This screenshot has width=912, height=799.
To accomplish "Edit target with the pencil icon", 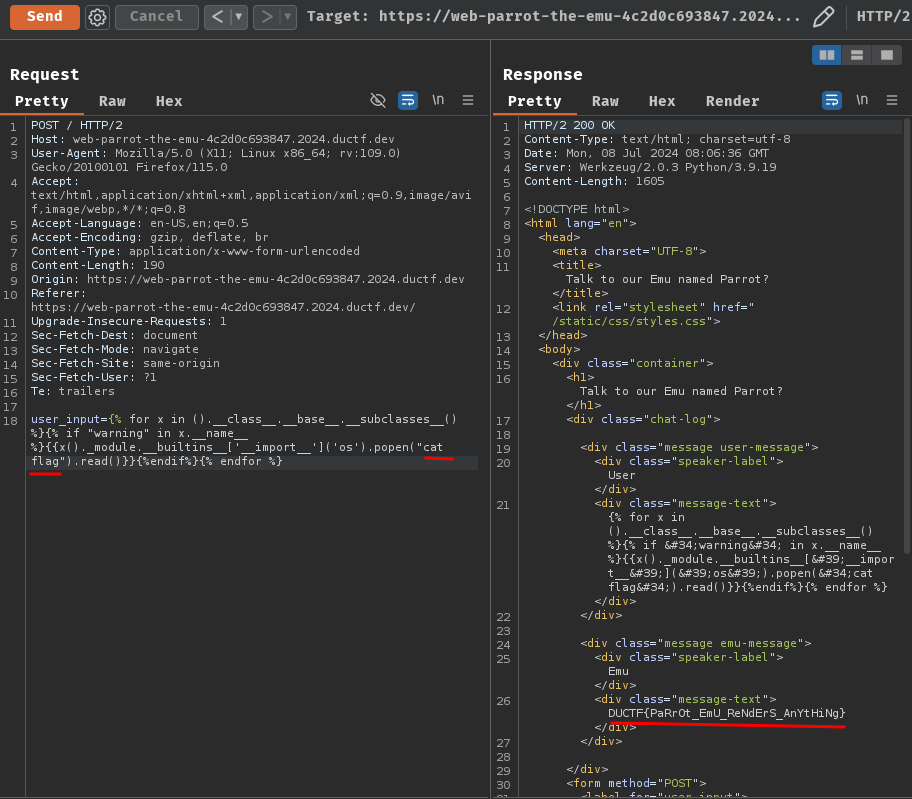I will (823, 17).
